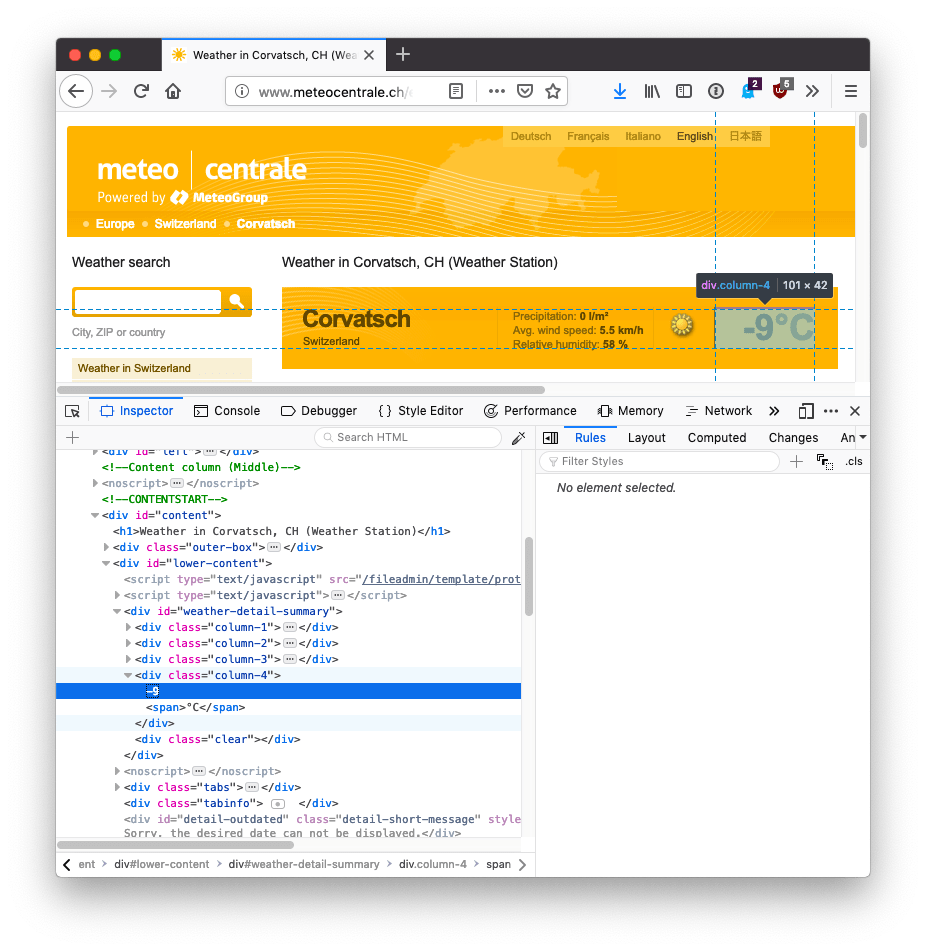Screen dimensions: 926x951
Task: Open the Downloads arrow in browser toolbar
Action: pyautogui.click(x=620, y=91)
